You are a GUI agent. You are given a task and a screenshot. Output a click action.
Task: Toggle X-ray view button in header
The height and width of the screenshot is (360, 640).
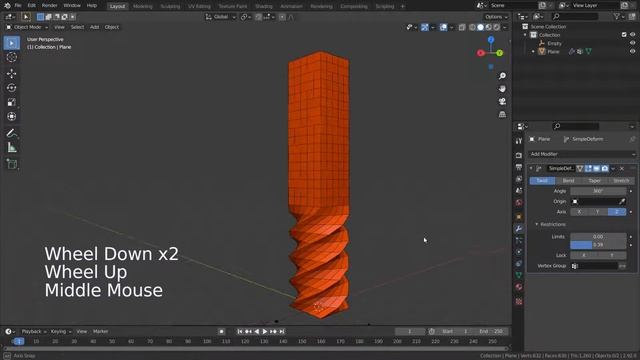[x=462, y=27]
